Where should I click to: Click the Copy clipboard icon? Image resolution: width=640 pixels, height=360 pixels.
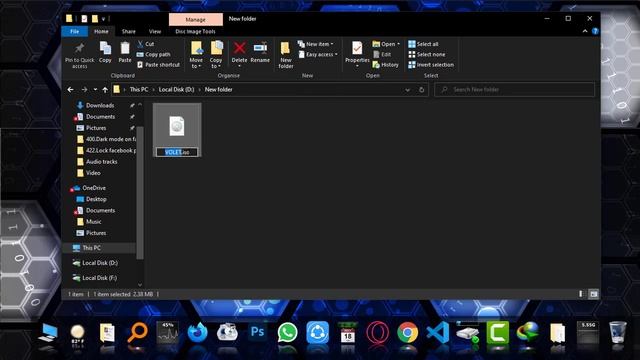[x=105, y=48]
